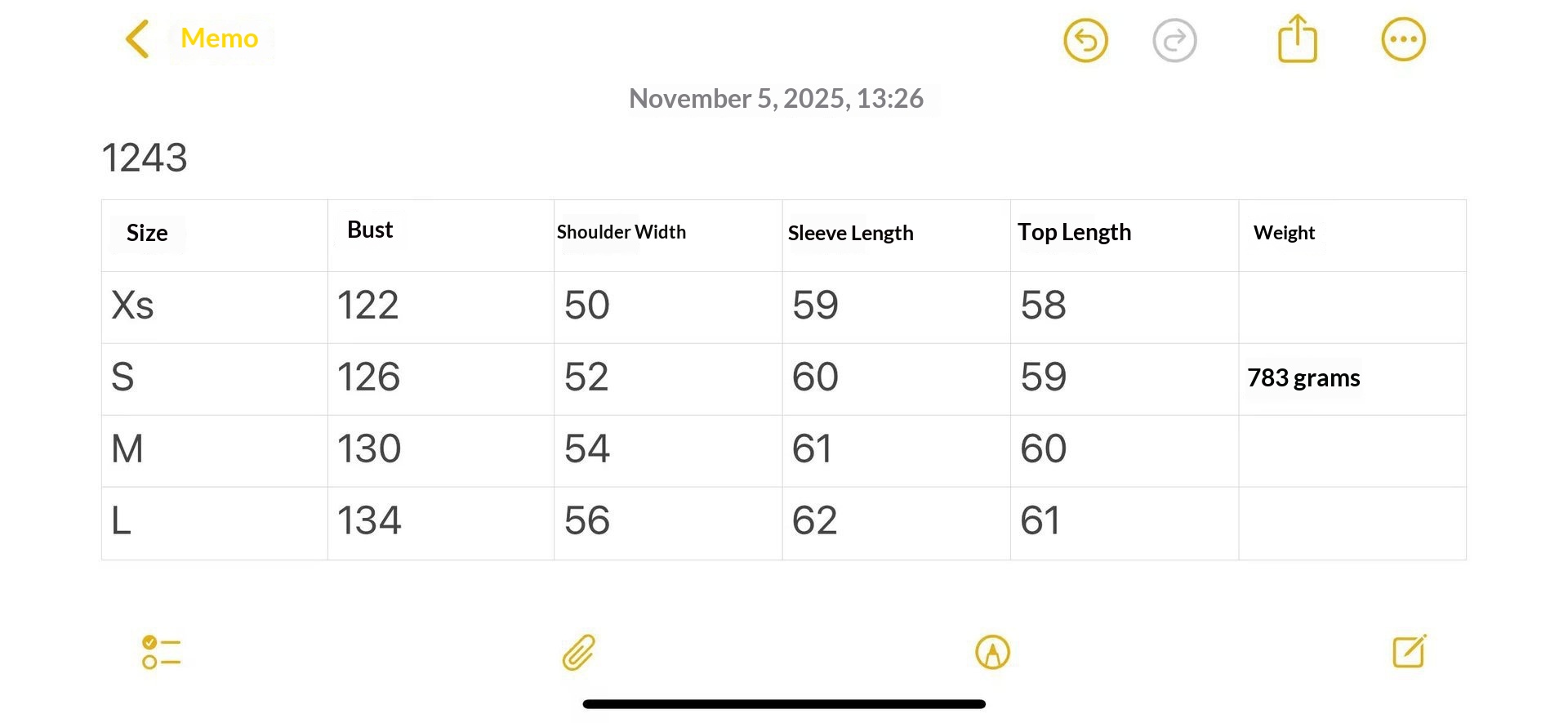
Task: Click the Xs size row cell
Action: (132, 306)
